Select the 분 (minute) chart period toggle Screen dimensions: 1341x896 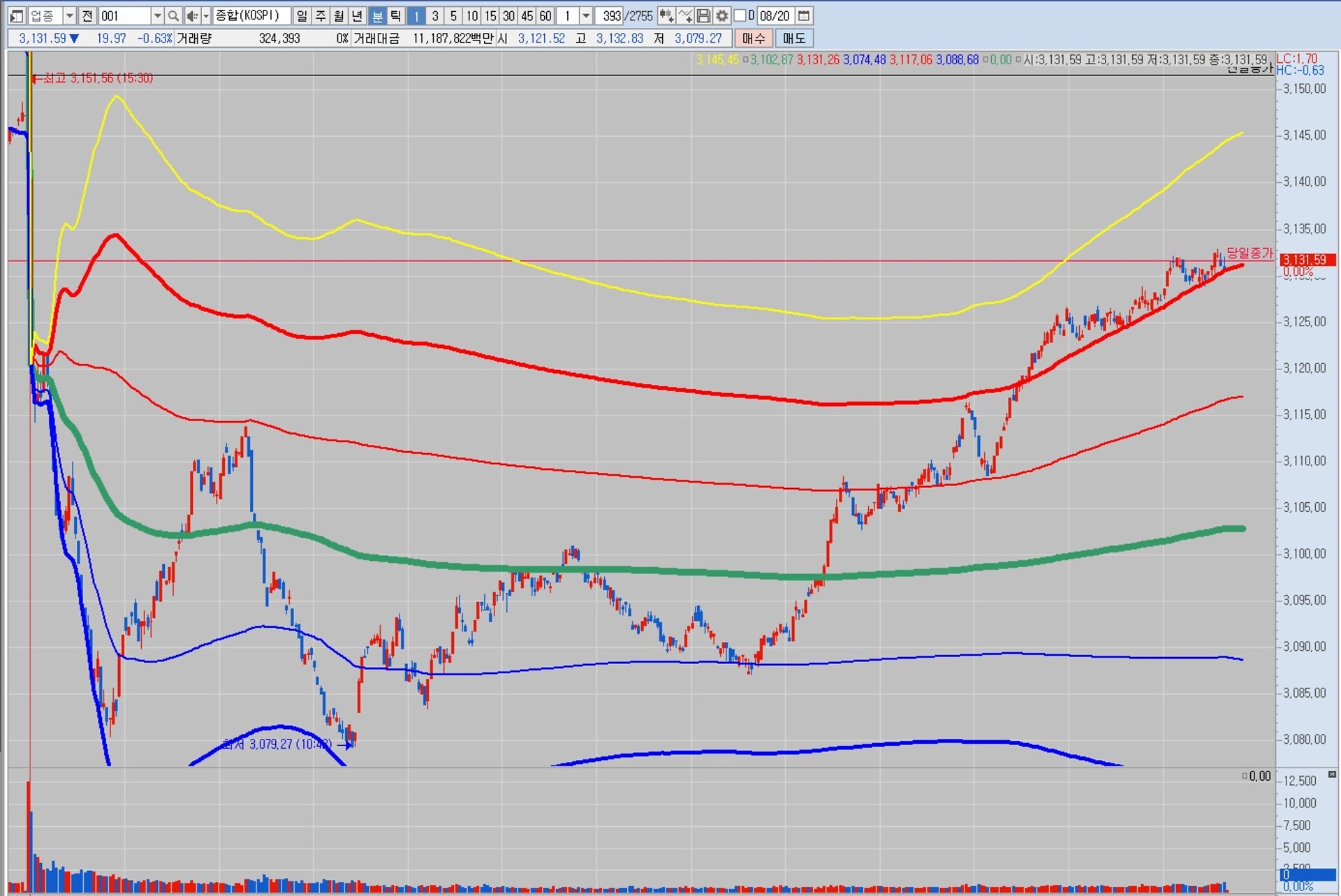(x=377, y=15)
